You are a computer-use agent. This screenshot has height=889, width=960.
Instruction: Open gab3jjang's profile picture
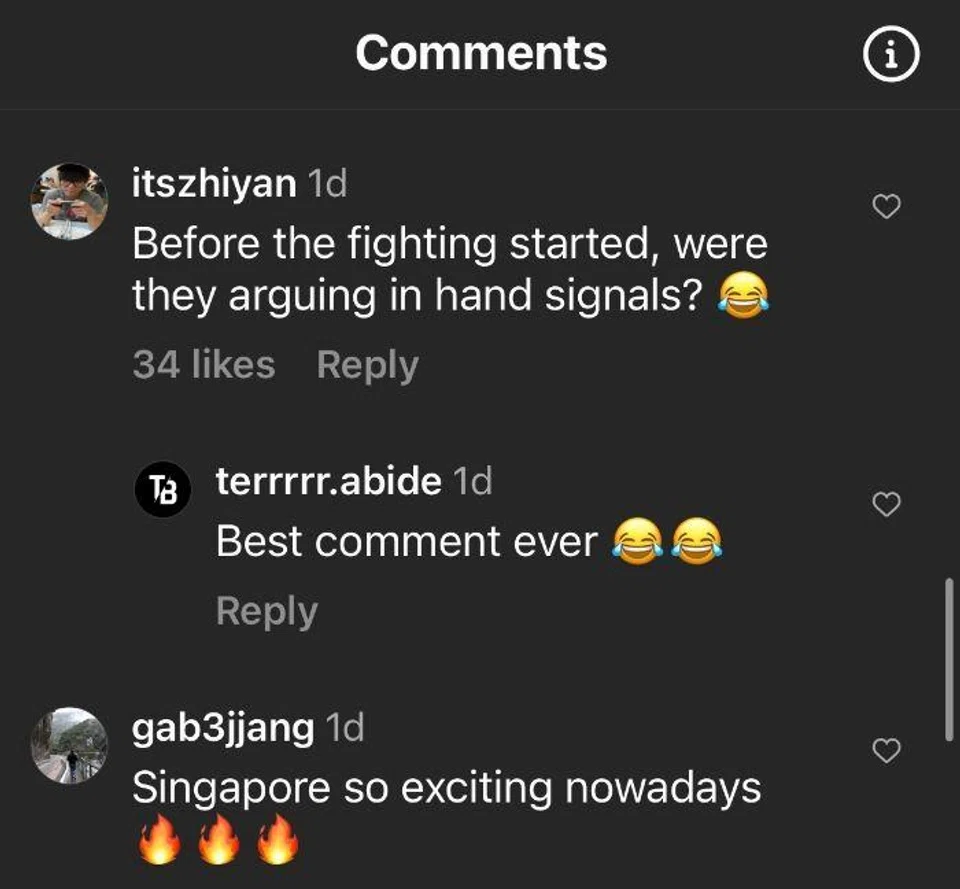coord(69,745)
